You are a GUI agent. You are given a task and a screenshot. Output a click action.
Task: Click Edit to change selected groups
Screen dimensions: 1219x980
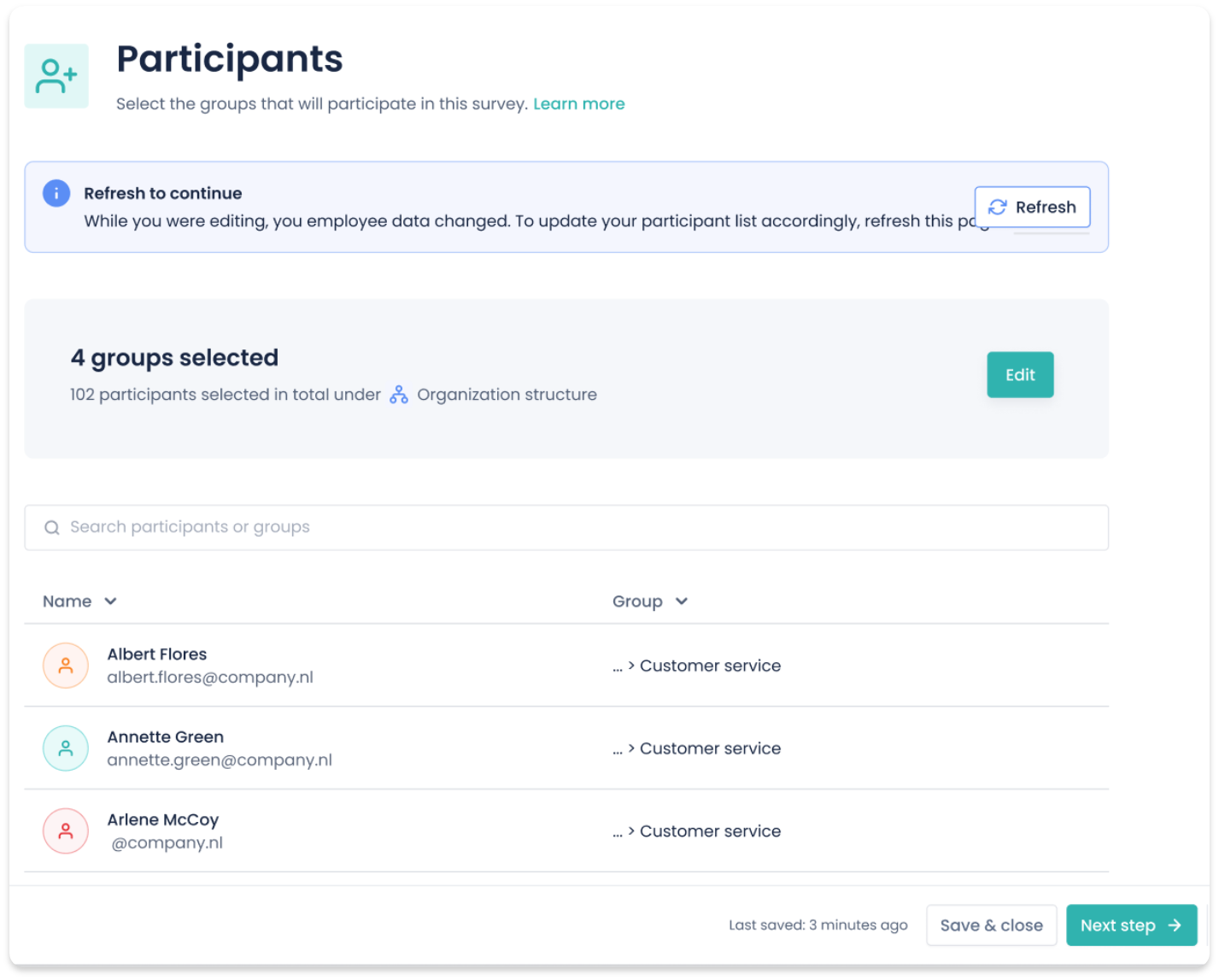tap(1020, 375)
